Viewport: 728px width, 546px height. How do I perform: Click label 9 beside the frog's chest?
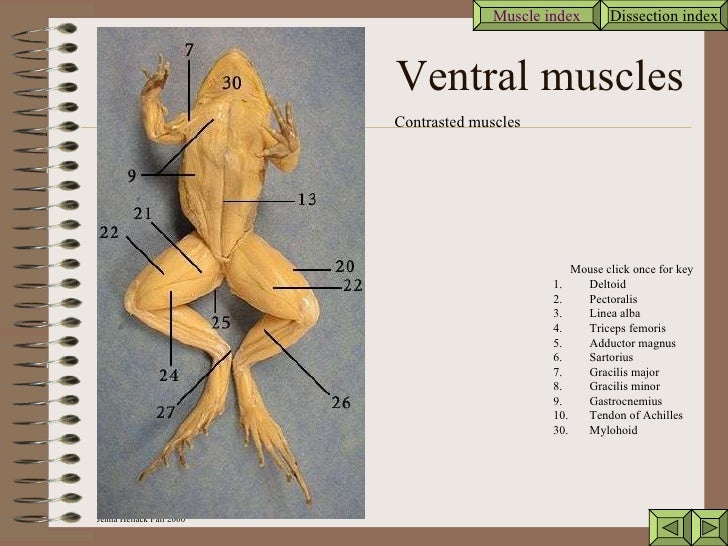[132, 176]
